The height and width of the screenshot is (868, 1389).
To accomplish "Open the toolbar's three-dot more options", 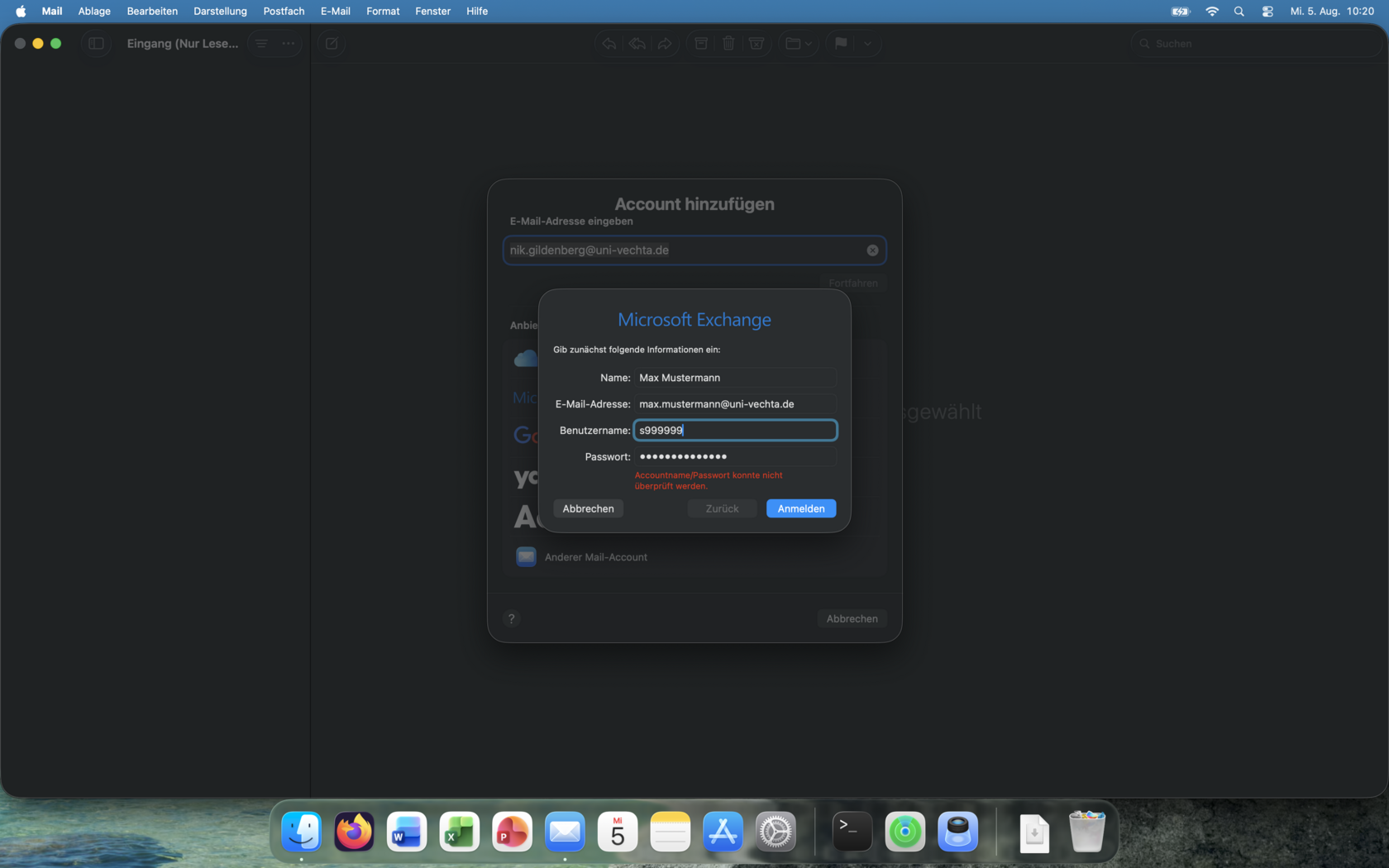I will 288,44.
